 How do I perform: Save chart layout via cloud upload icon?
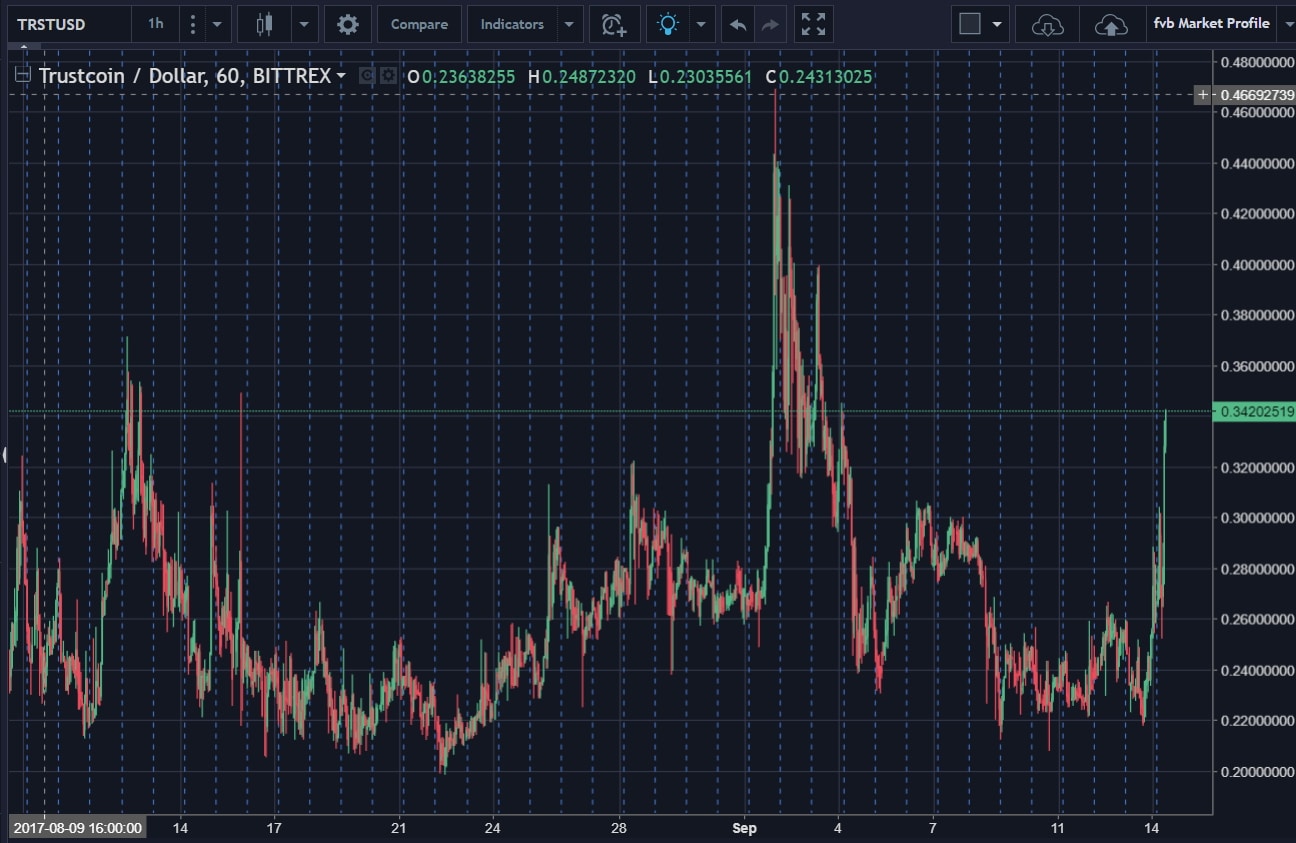click(1111, 24)
